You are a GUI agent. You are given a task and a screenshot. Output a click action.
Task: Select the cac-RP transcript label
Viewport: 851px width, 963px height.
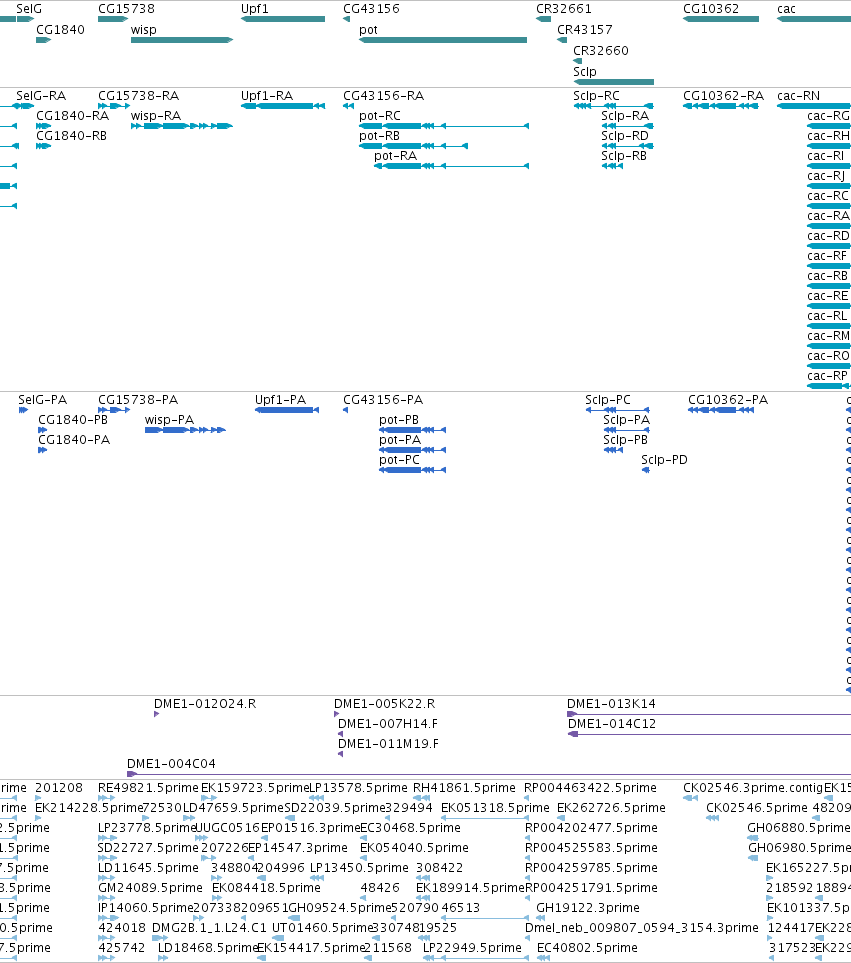tap(828, 375)
